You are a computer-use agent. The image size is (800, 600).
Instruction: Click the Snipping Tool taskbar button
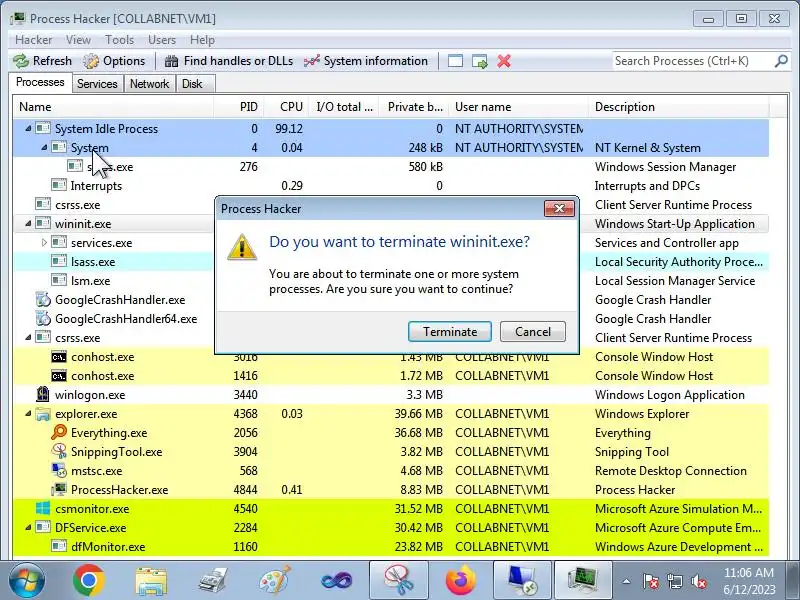click(x=398, y=580)
